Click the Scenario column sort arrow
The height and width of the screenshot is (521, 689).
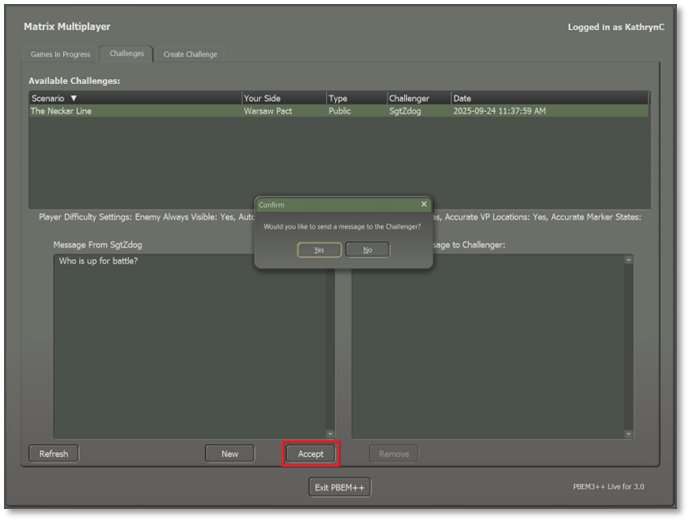tap(73, 98)
